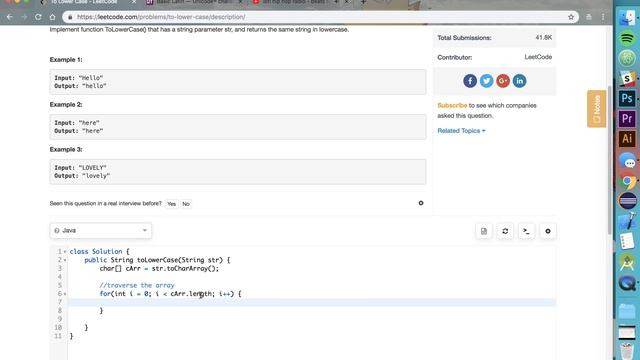Collapse the toLowerCase method fold arrow on line 2
The width and height of the screenshot is (640, 360).
point(65,260)
